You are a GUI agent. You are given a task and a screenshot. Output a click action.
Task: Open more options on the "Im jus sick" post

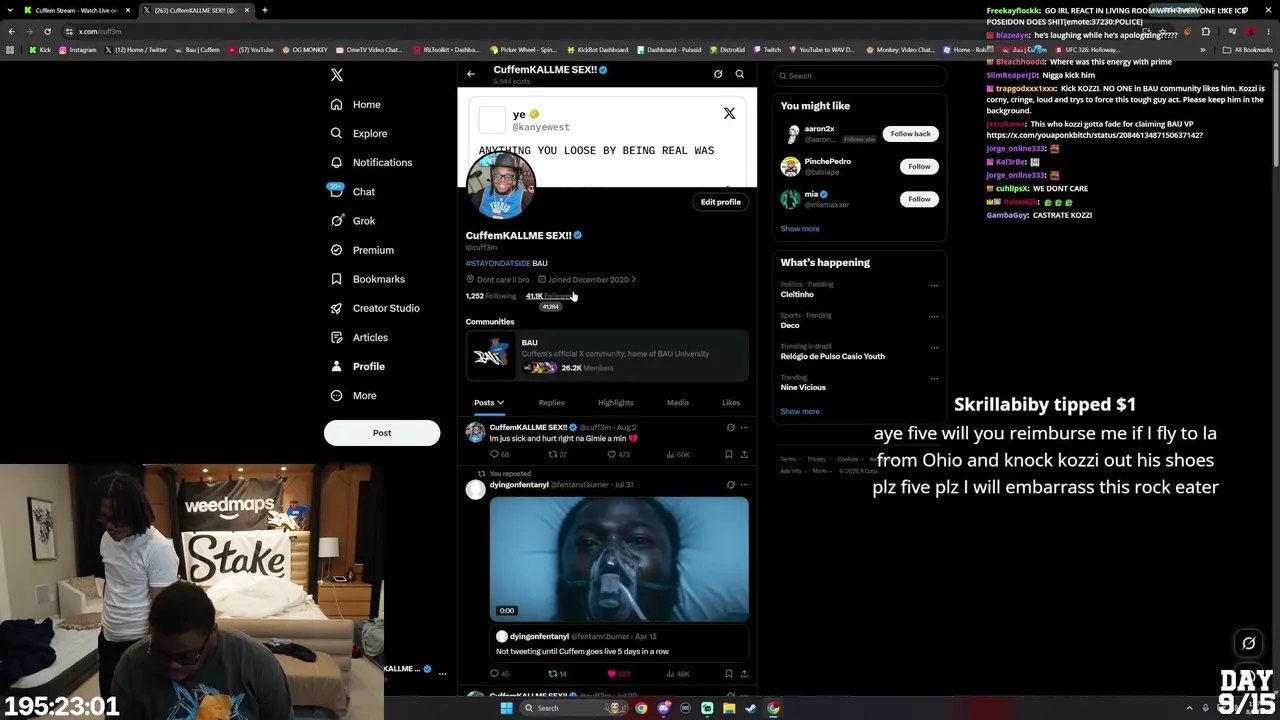(744, 428)
